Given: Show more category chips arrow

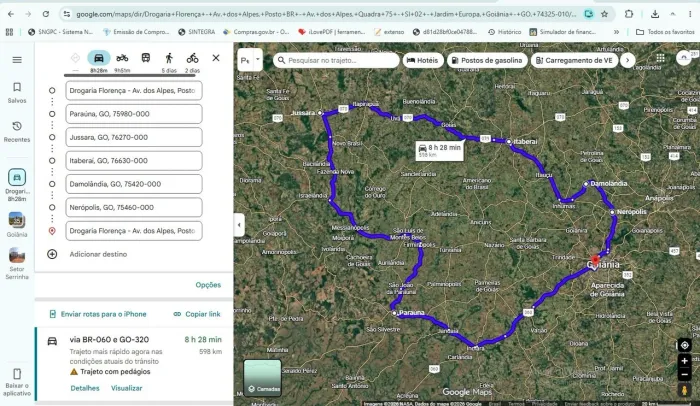Looking at the screenshot, I should coord(627,60).
